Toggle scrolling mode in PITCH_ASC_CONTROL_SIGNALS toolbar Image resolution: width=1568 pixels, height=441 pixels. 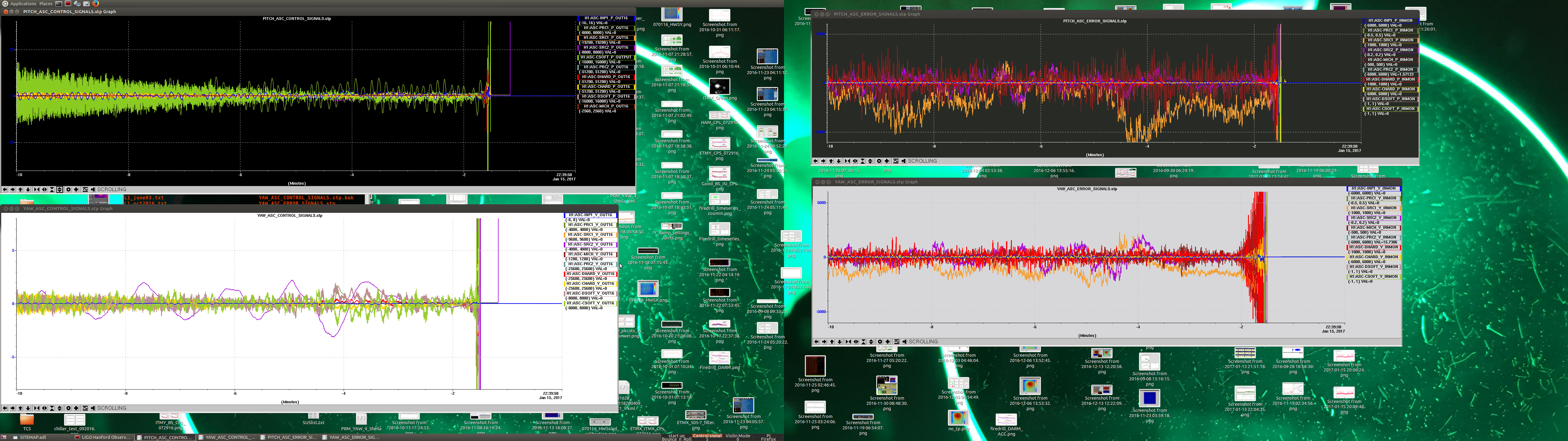click(x=93, y=190)
